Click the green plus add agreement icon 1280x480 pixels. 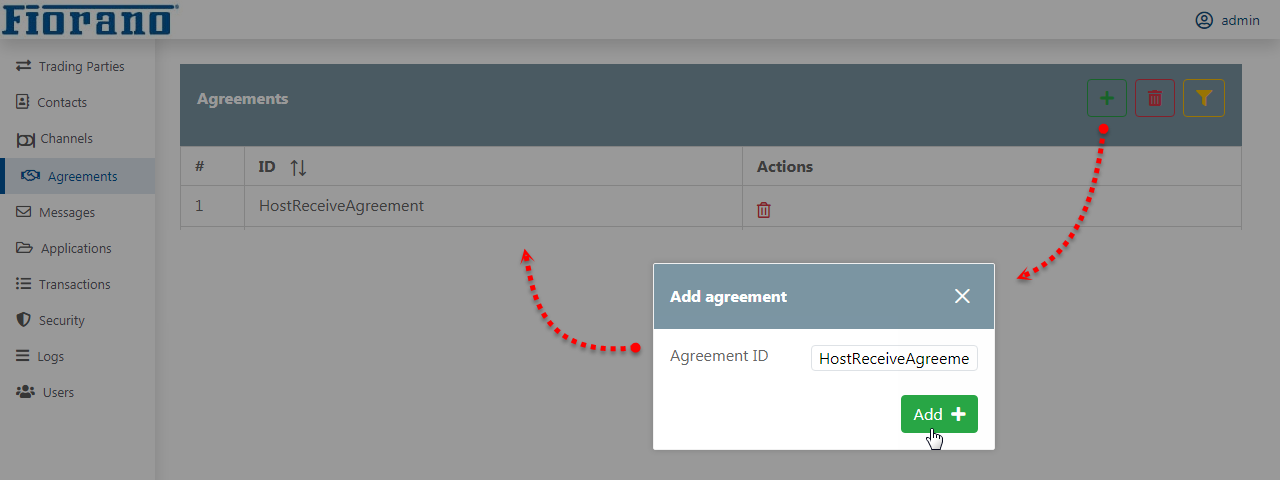click(x=1107, y=98)
